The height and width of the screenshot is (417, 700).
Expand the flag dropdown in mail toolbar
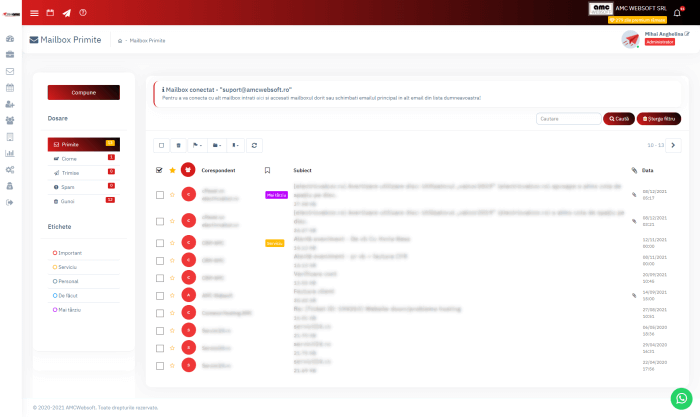pos(198,145)
